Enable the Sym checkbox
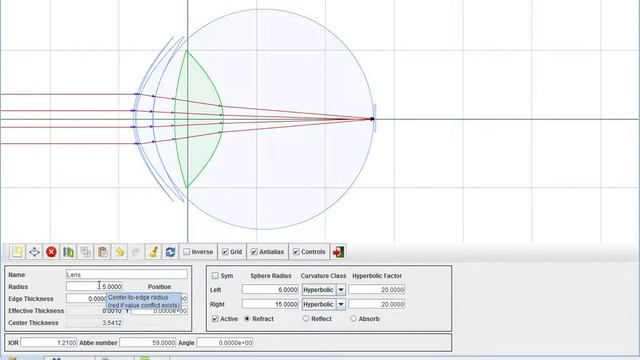This screenshot has width=640, height=360. point(215,276)
